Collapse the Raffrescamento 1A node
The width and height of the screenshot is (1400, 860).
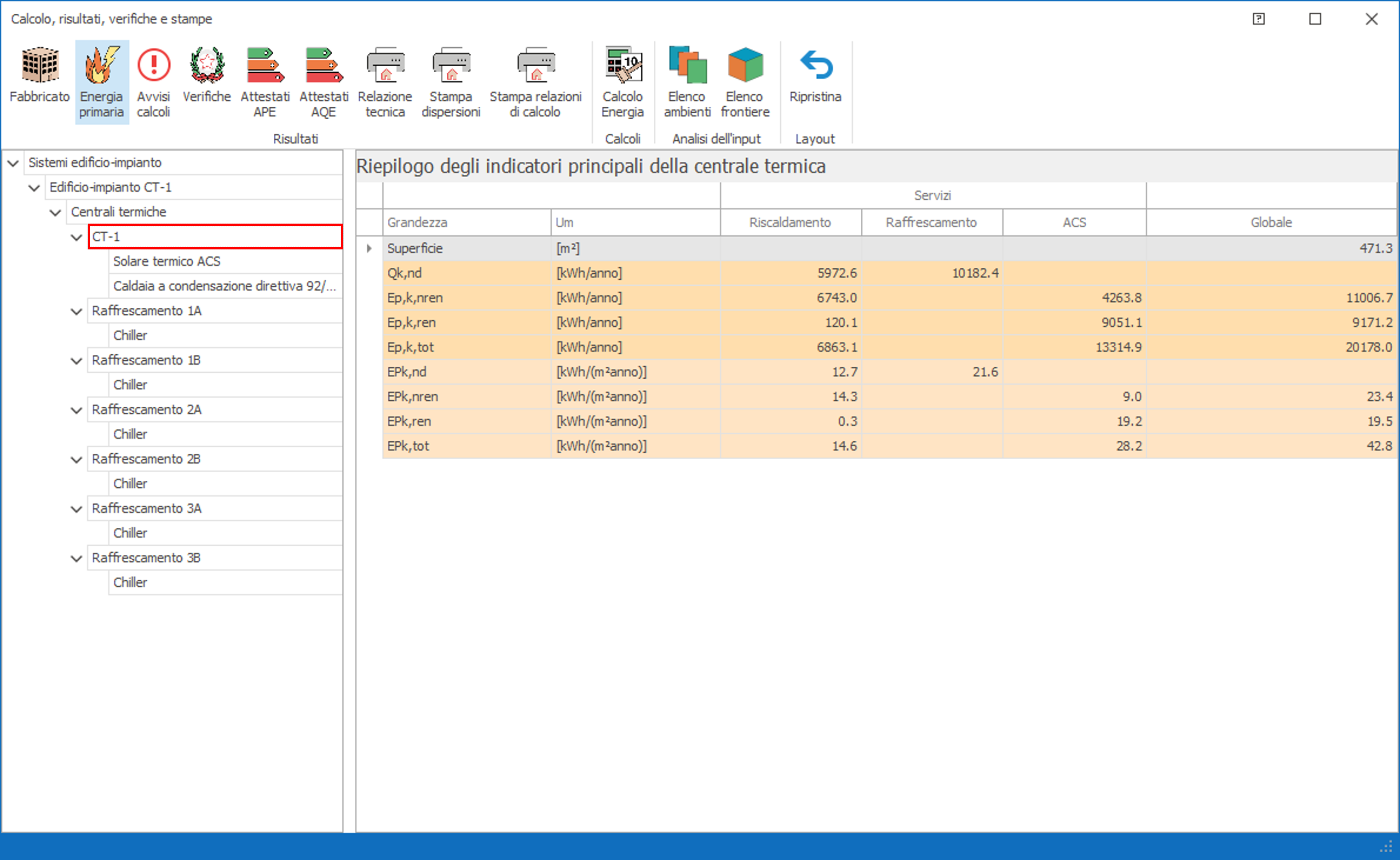pyautogui.click(x=76, y=312)
